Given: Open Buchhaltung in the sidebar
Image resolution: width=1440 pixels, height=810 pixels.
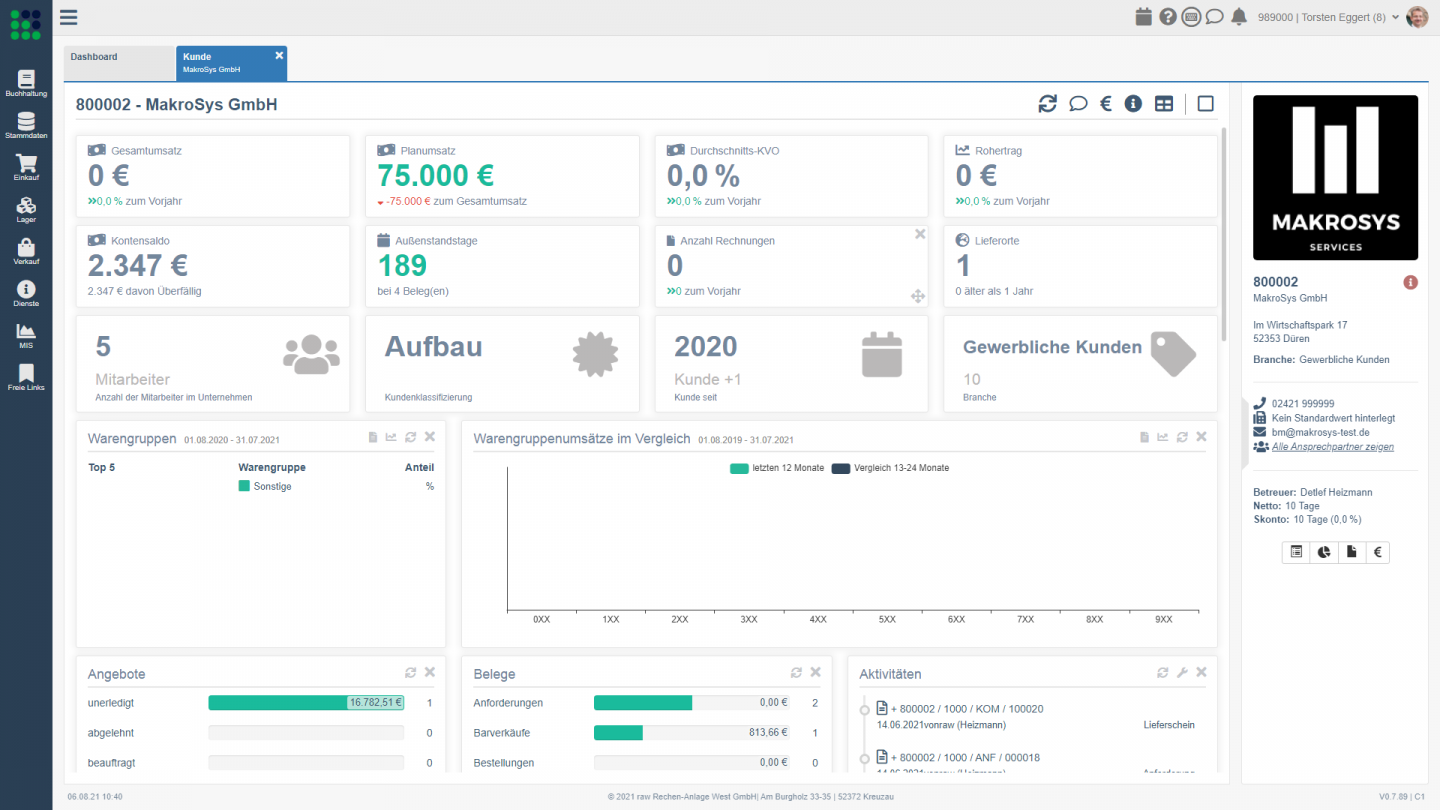Looking at the screenshot, I should 26,84.
